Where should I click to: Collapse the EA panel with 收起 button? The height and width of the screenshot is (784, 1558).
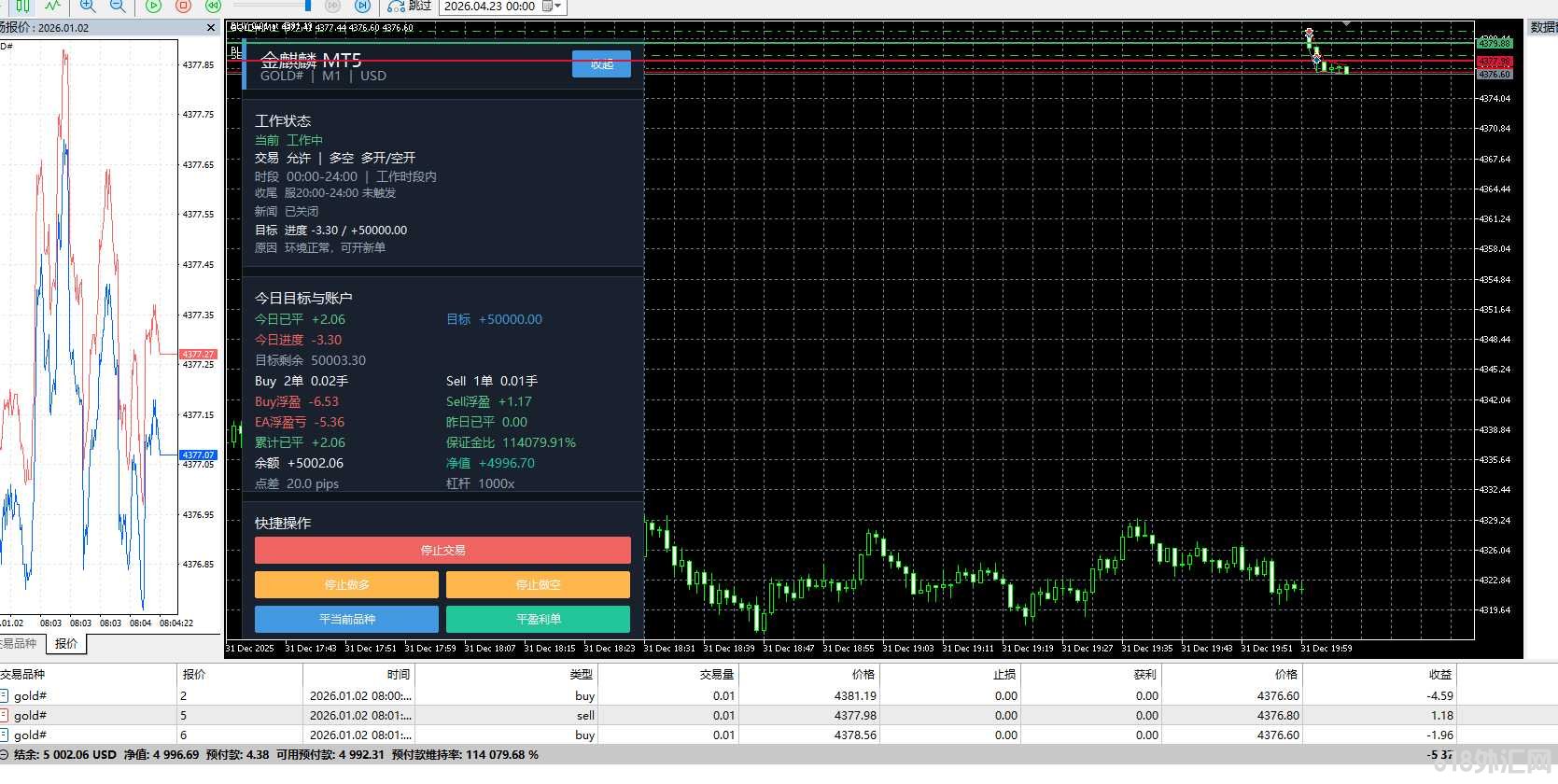click(601, 63)
